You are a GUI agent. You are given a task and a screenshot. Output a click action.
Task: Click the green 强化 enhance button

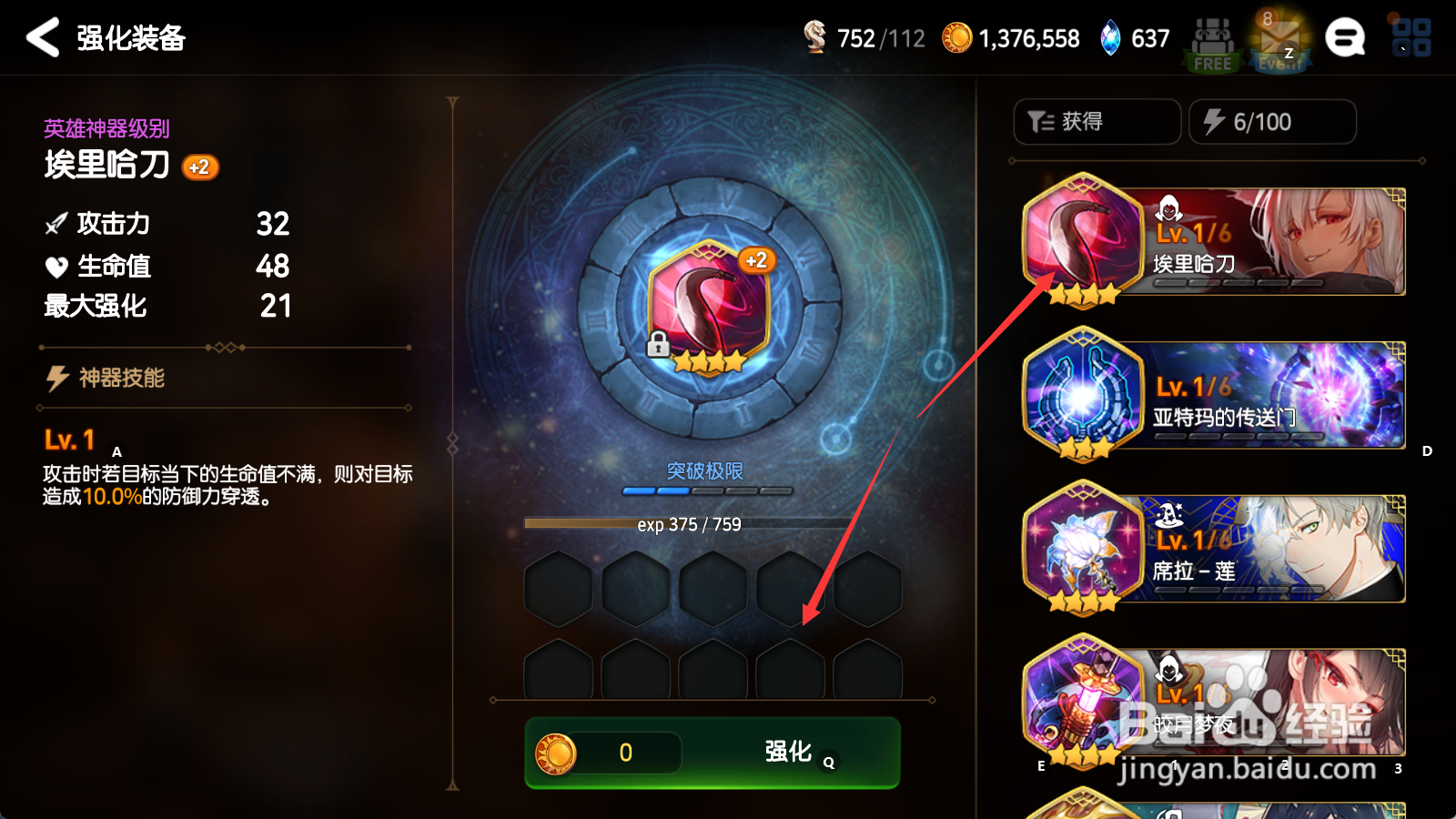click(x=713, y=753)
